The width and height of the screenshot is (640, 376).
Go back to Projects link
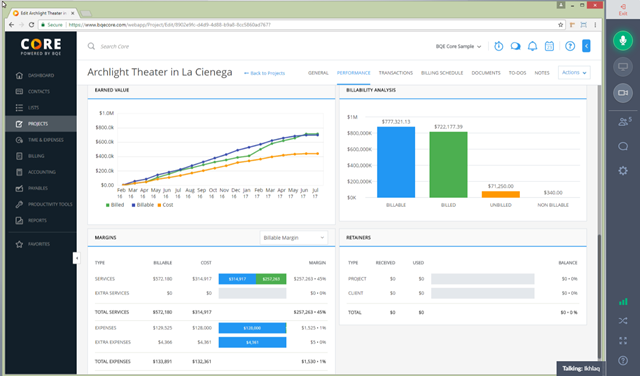264,73
